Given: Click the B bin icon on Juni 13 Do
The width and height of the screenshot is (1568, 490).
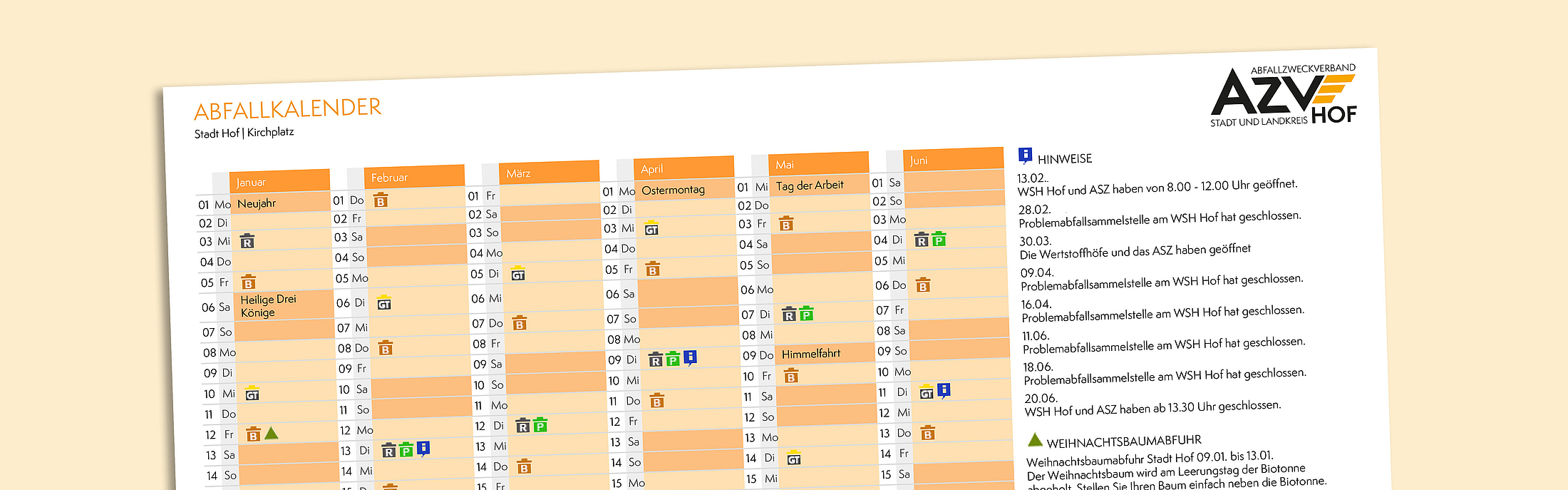Looking at the screenshot, I should (927, 432).
